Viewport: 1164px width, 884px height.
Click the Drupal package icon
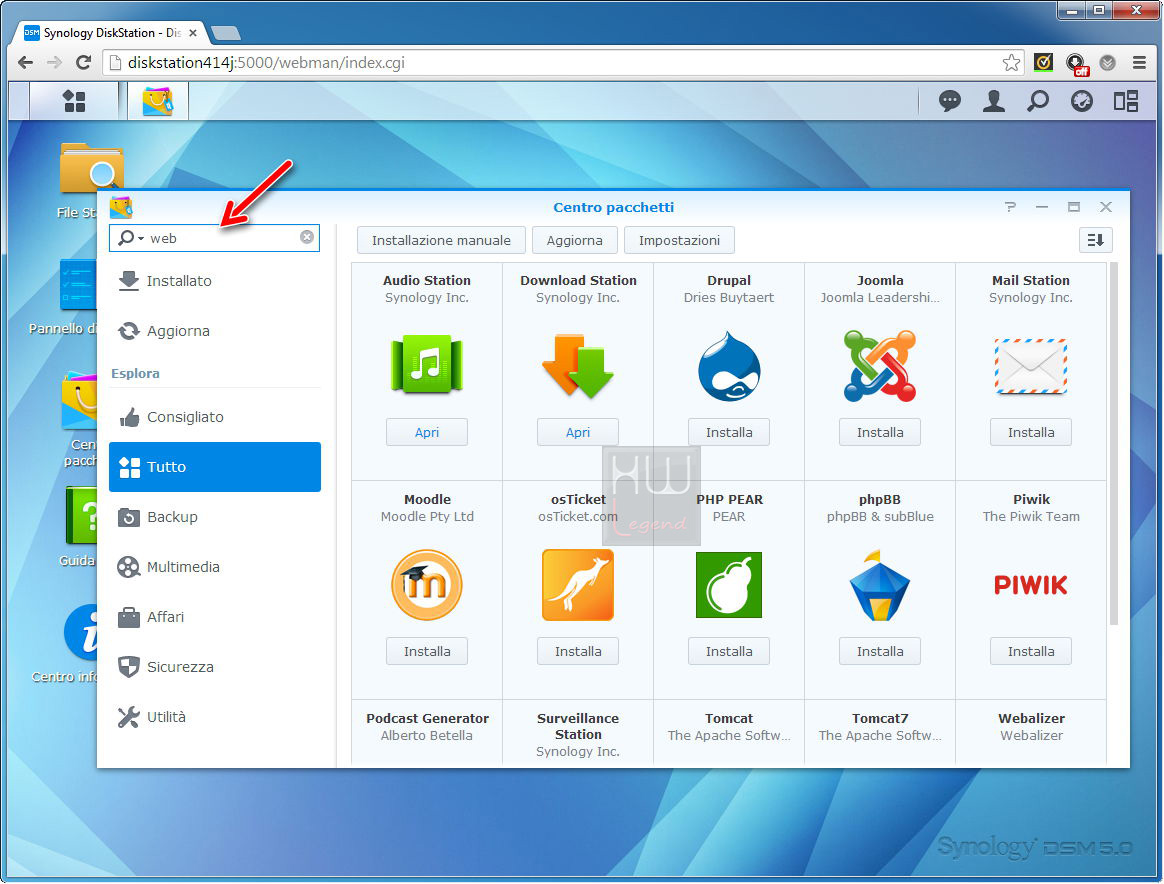click(x=729, y=367)
